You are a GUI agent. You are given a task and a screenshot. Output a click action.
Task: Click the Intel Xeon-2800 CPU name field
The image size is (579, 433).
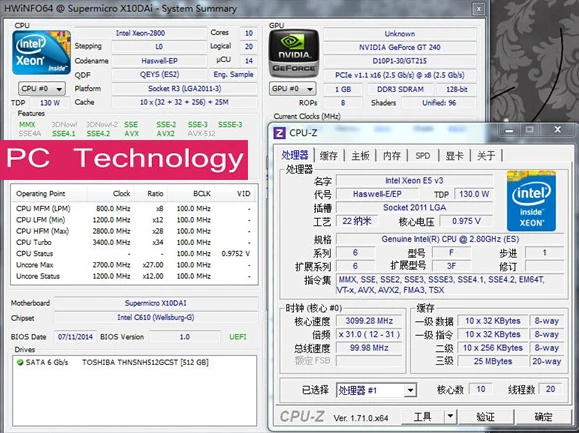(140, 33)
